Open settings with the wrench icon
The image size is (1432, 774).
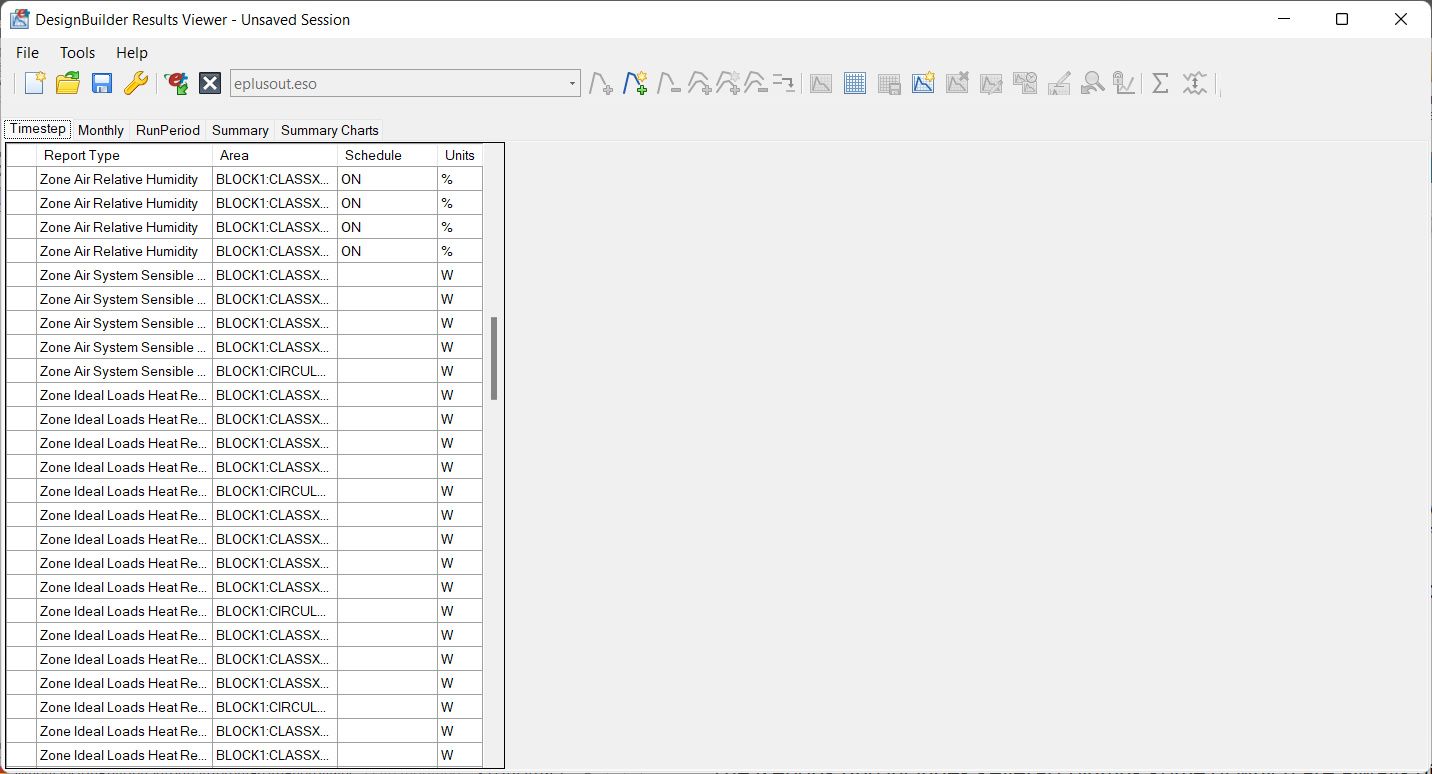(136, 83)
